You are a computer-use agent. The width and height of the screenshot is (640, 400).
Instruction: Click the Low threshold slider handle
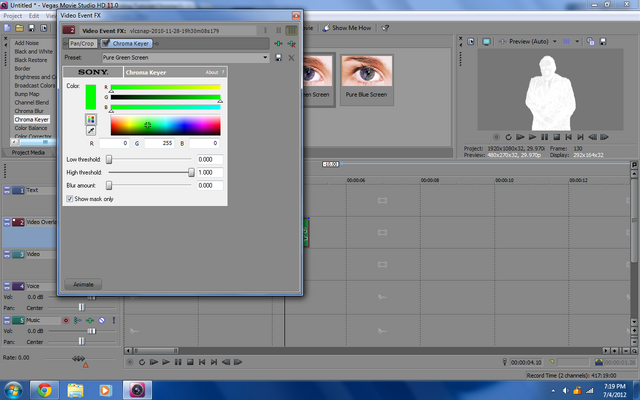click(109, 159)
